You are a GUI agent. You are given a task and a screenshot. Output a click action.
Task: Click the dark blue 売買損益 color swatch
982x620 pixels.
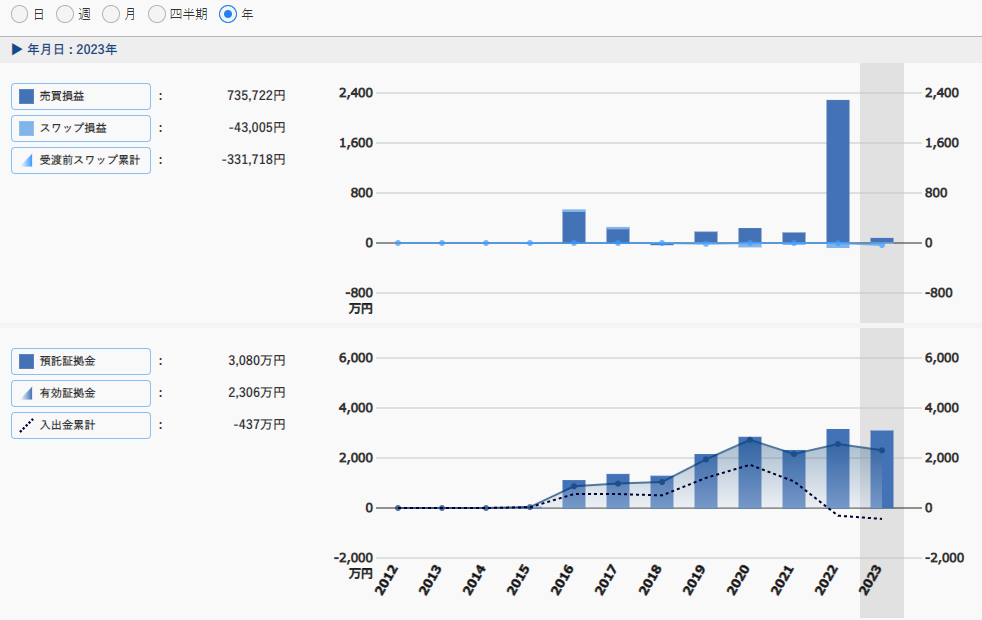pyautogui.click(x=26, y=96)
